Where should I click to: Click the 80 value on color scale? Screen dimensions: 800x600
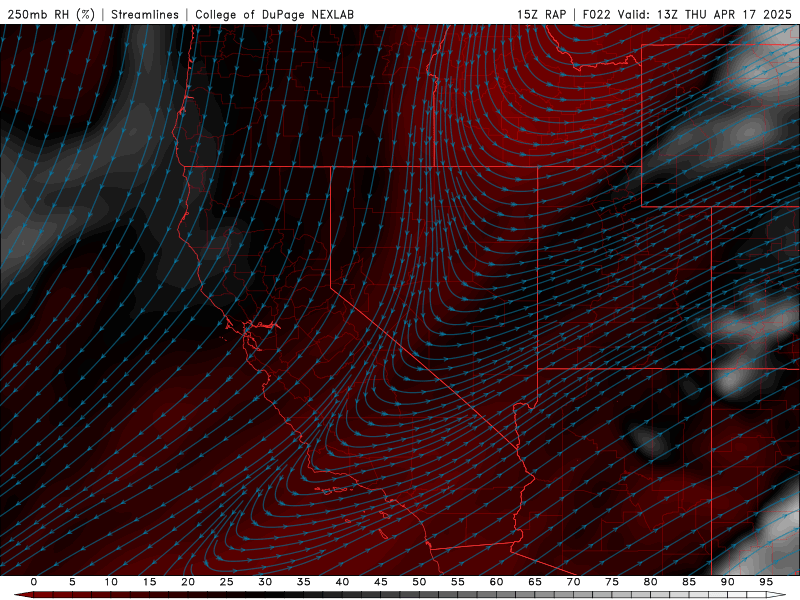[650, 582]
